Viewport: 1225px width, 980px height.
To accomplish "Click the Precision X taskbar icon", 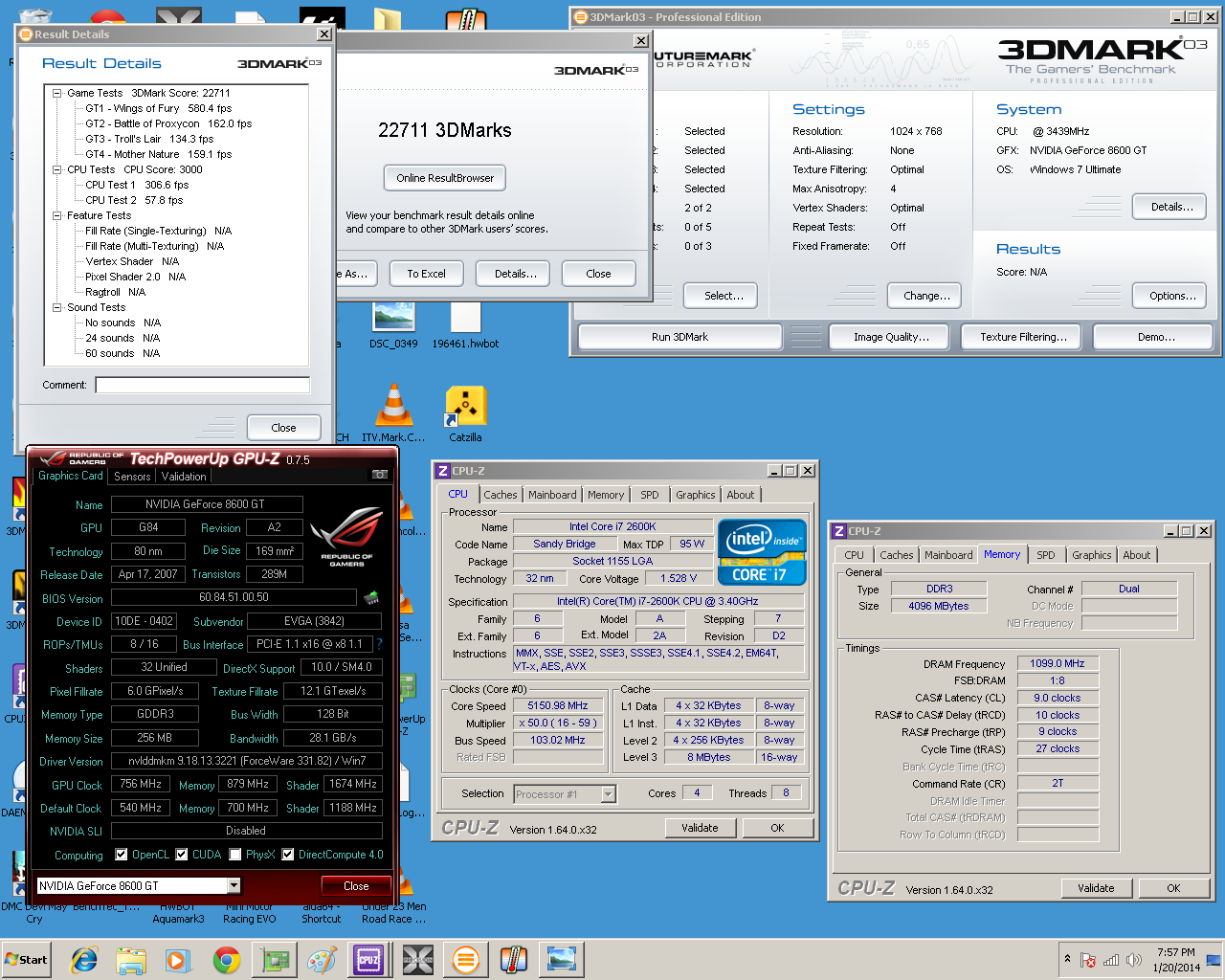I will click(417, 959).
